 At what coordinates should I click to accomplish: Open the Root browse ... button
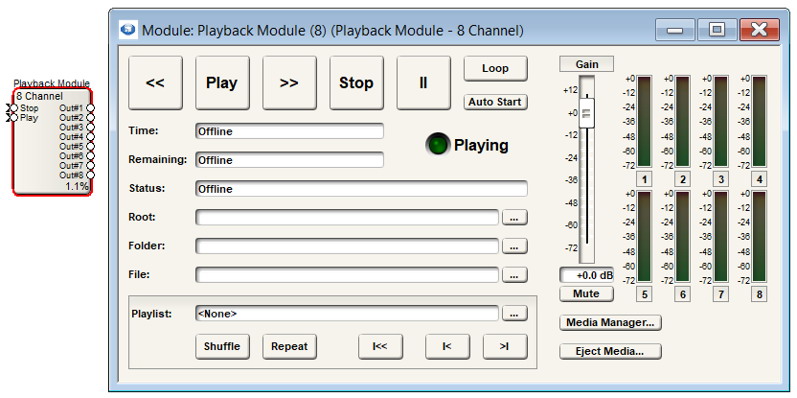point(514,218)
